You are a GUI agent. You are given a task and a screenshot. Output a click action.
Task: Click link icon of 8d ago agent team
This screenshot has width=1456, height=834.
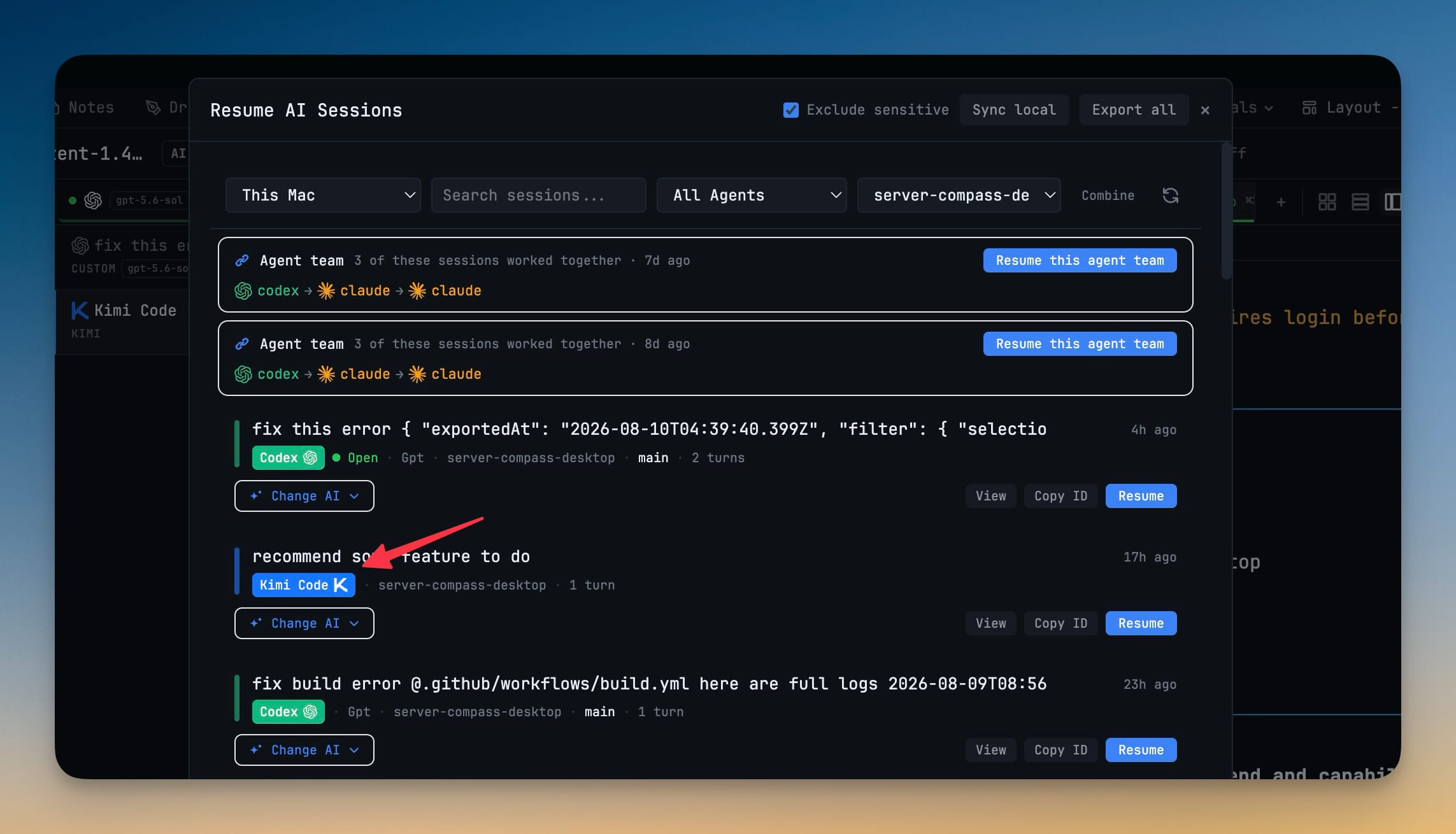tap(242, 344)
